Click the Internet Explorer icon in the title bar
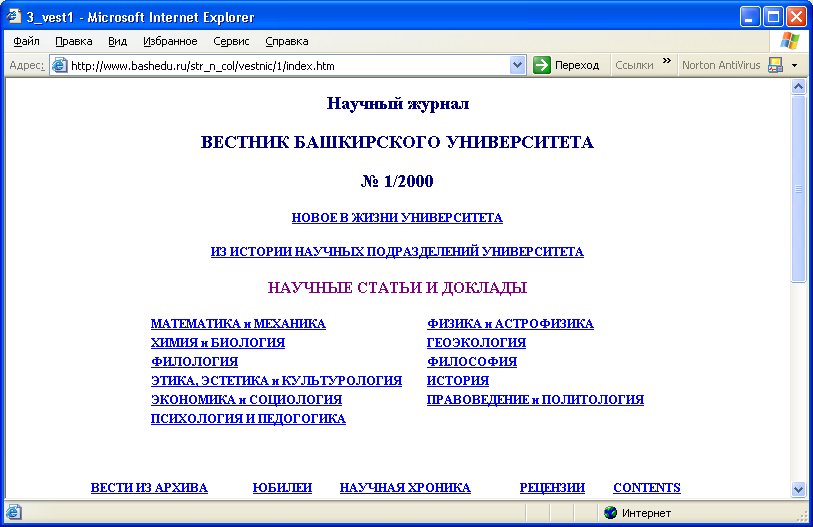813x527 pixels. pos(13,17)
